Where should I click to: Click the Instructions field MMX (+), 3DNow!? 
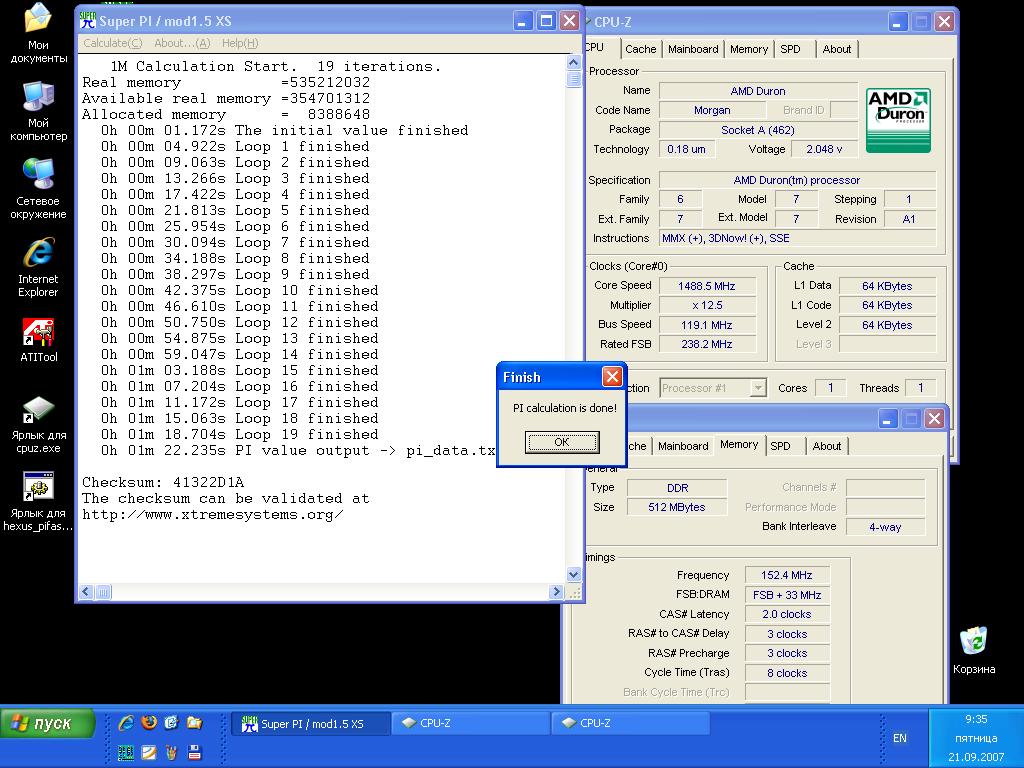pos(797,238)
